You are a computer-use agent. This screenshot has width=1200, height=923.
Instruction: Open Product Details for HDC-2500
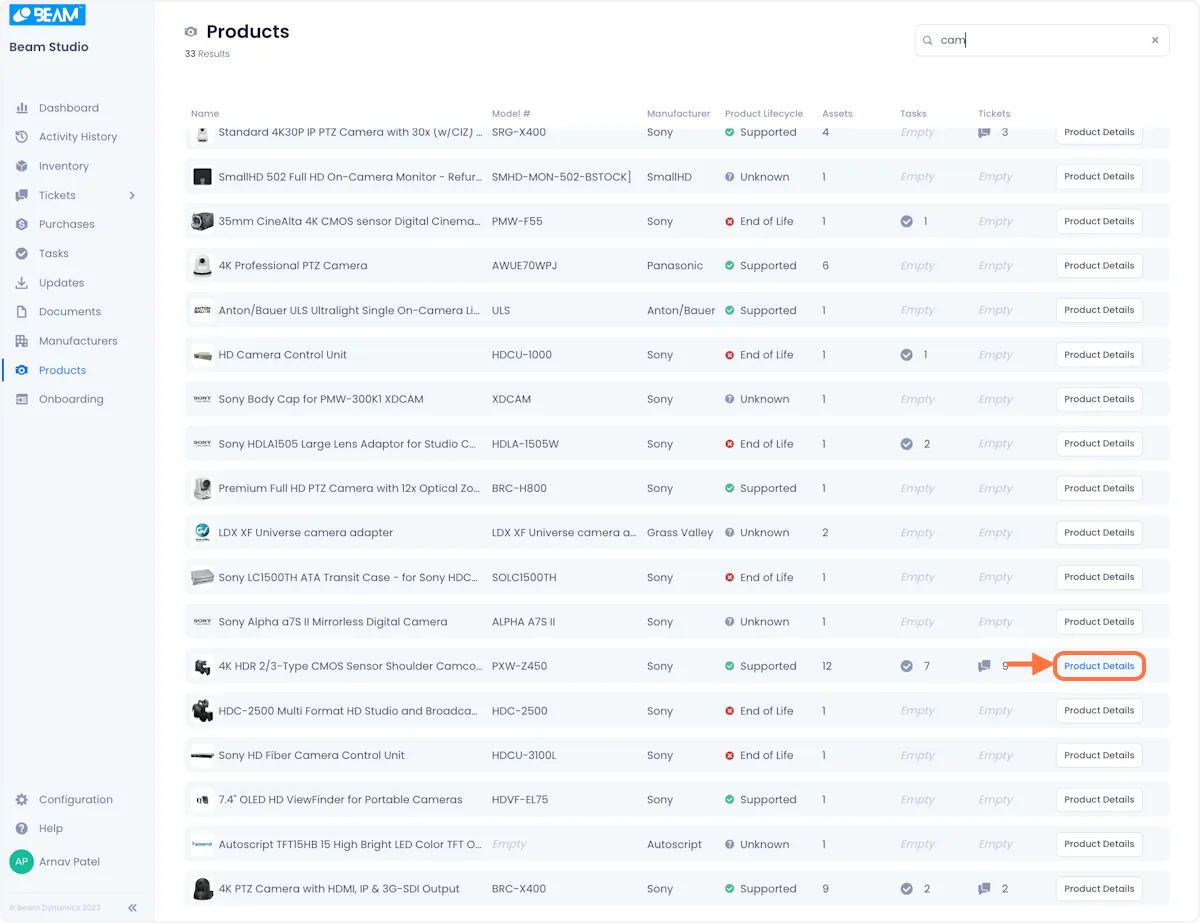pos(1099,711)
